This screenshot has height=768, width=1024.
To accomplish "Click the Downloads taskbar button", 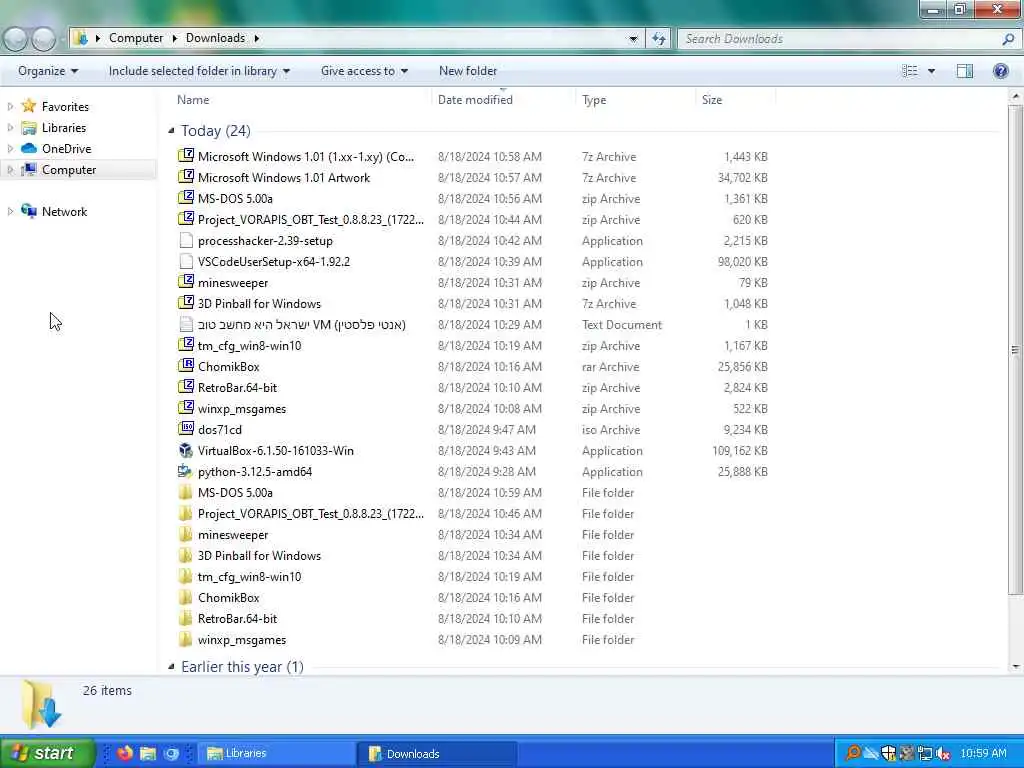I will (x=438, y=753).
